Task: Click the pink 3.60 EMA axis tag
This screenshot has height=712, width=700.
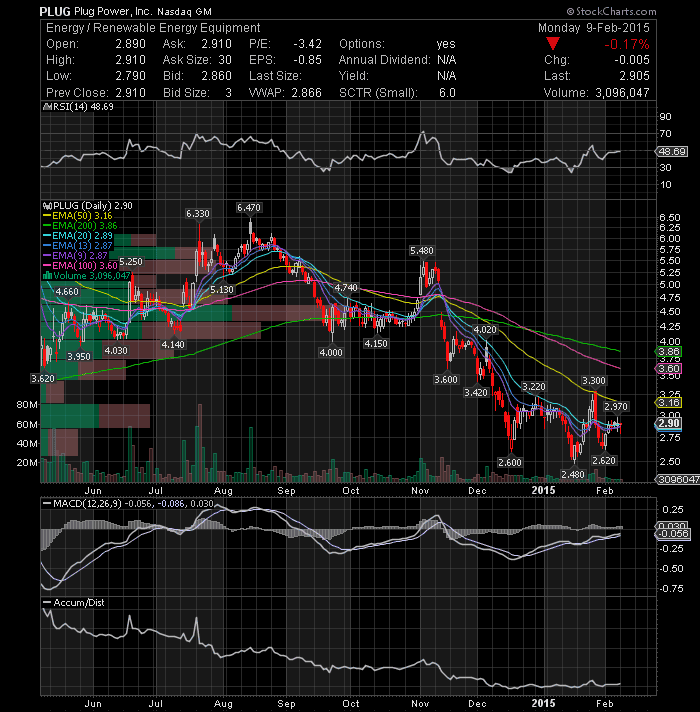Action: click(669, 369)
